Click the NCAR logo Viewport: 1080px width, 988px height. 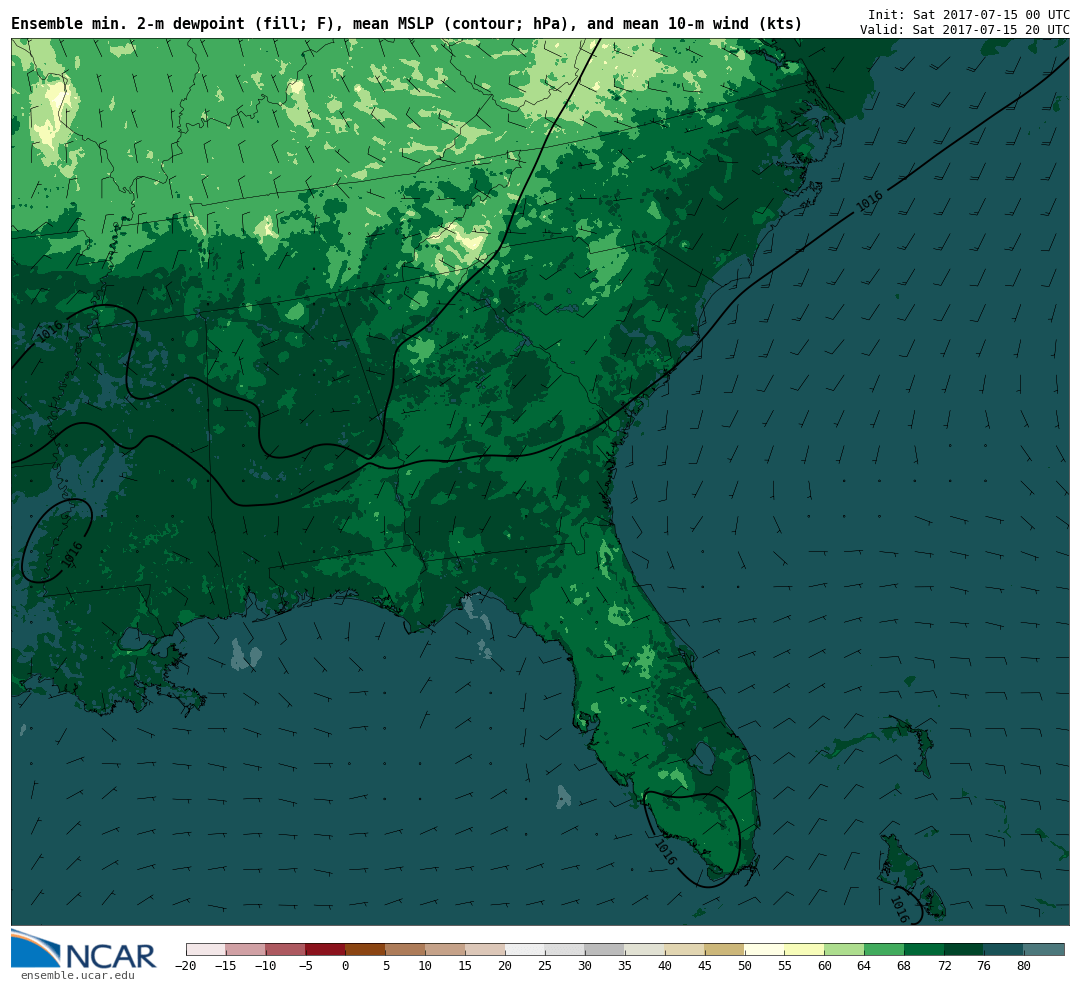83,950
